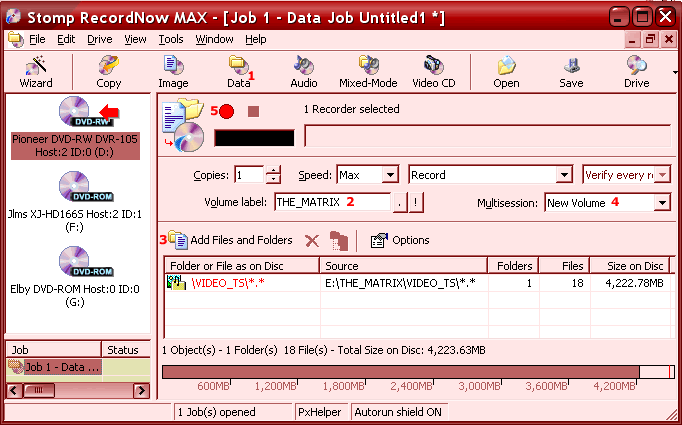Click the E:\THE_MATRIX\VIDEO_TS\*.* source cell
682x425 pixels.
coord(400,283)
